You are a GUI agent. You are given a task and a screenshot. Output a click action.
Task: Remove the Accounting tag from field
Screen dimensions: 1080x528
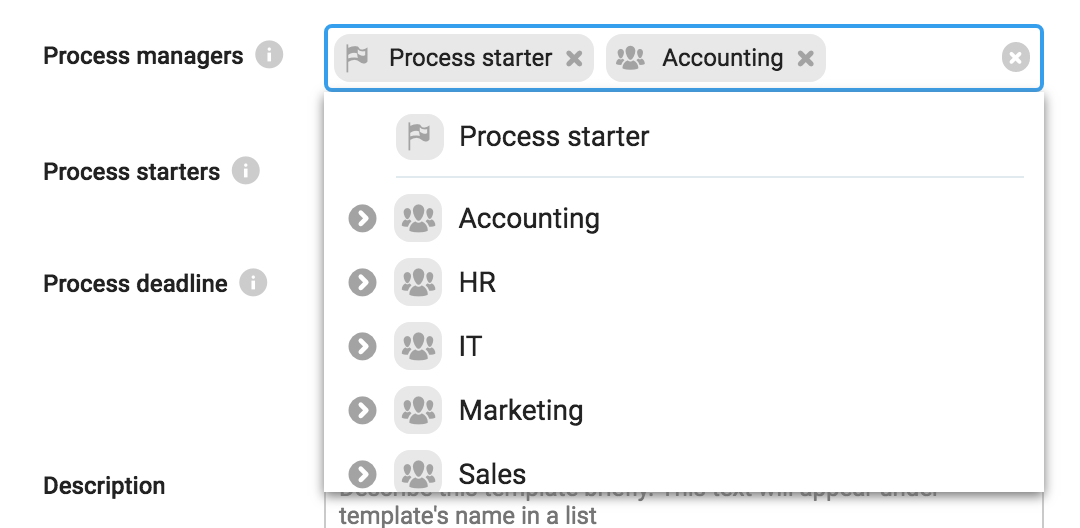coord(805,59)
